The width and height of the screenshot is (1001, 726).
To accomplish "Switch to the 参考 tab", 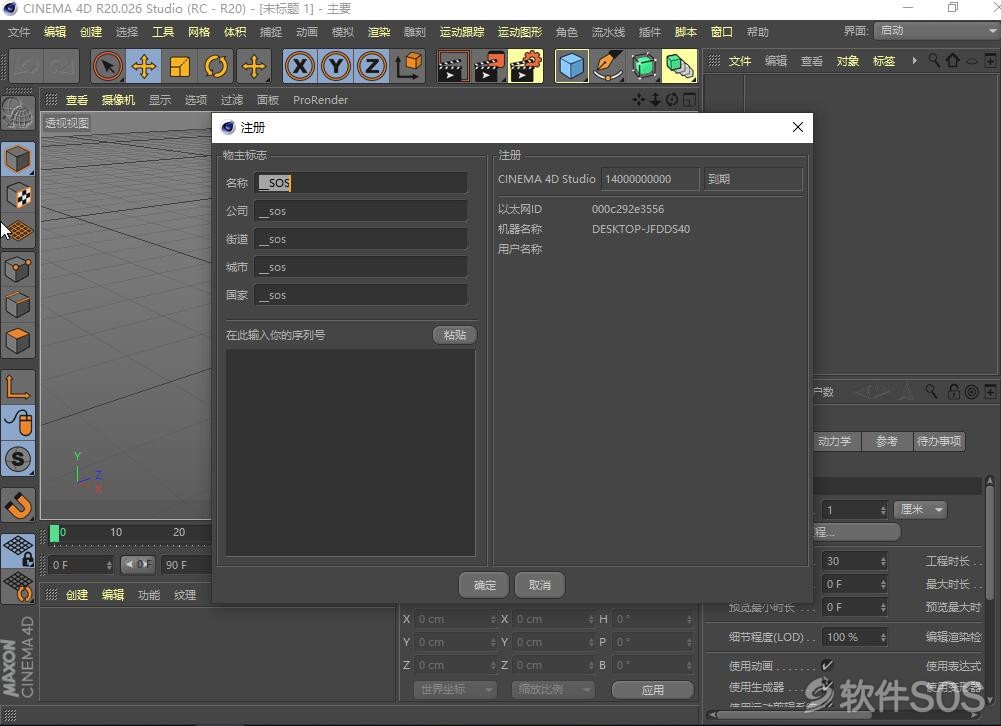I will tap(887, 441).
